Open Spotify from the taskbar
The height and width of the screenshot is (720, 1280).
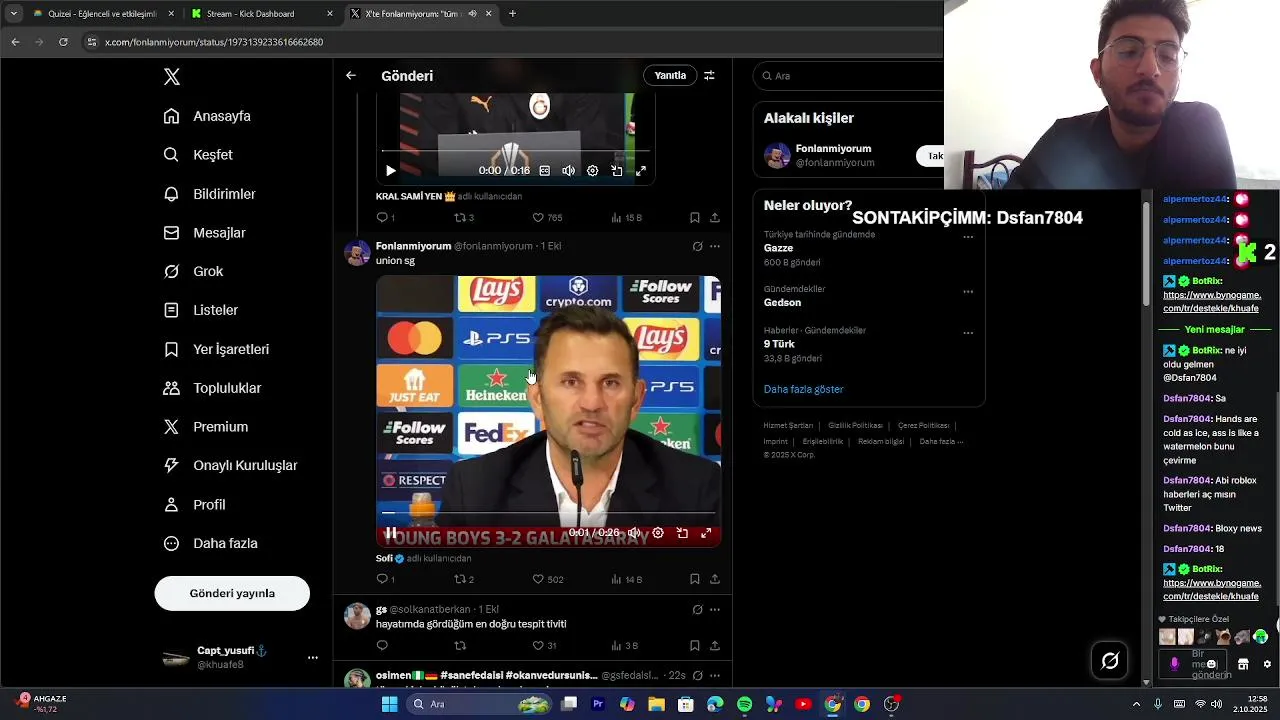click(744, 704)
